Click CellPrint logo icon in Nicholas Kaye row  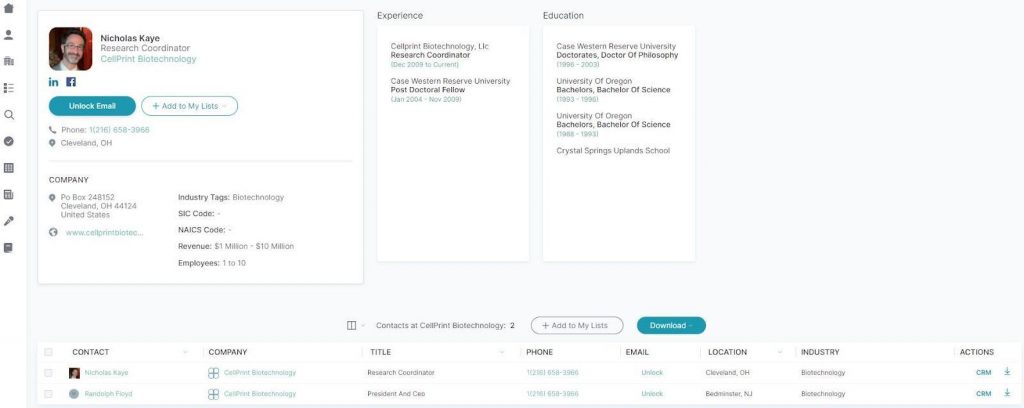coord(213,373)
